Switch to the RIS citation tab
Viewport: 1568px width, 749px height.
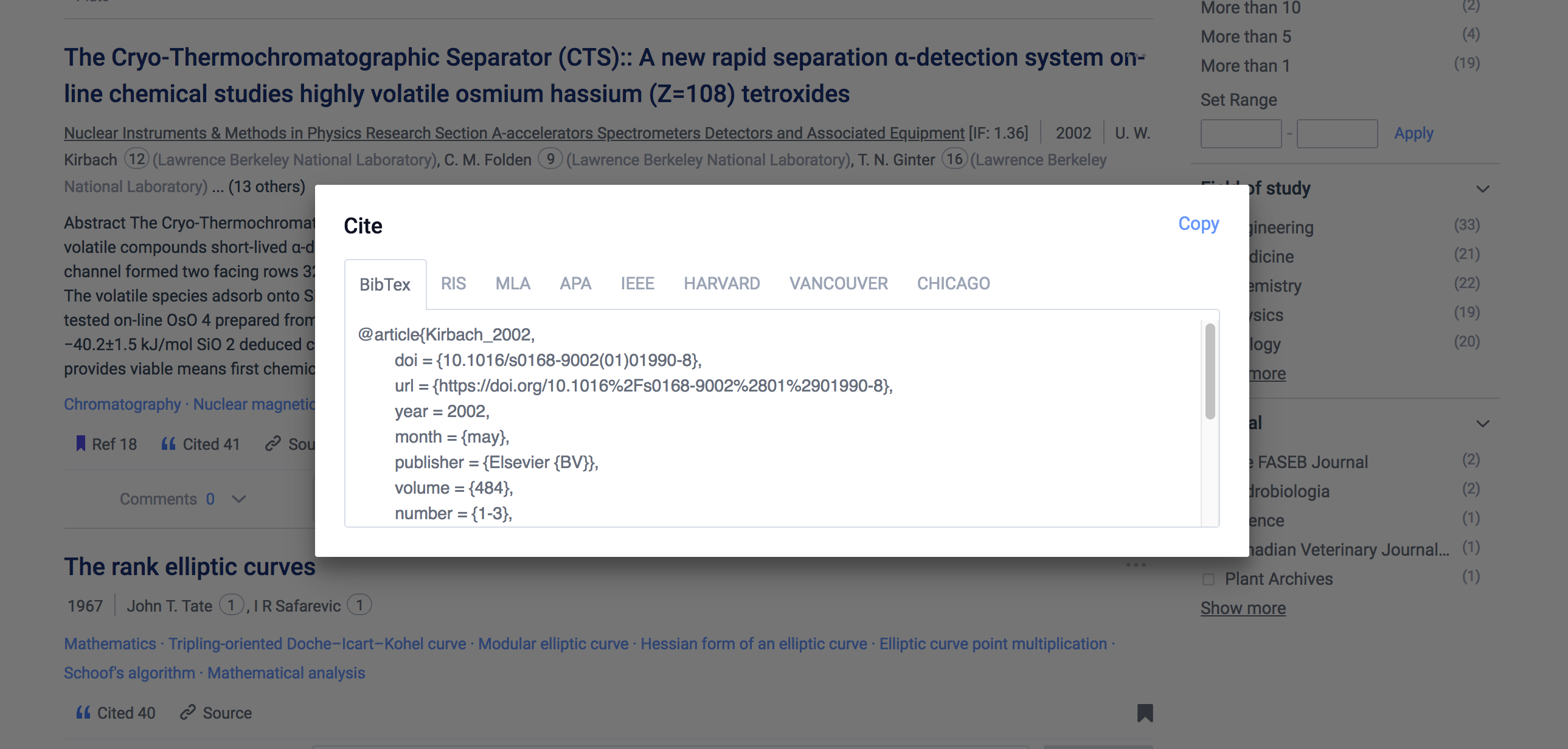pyautogui.click(x=454, y=283)
